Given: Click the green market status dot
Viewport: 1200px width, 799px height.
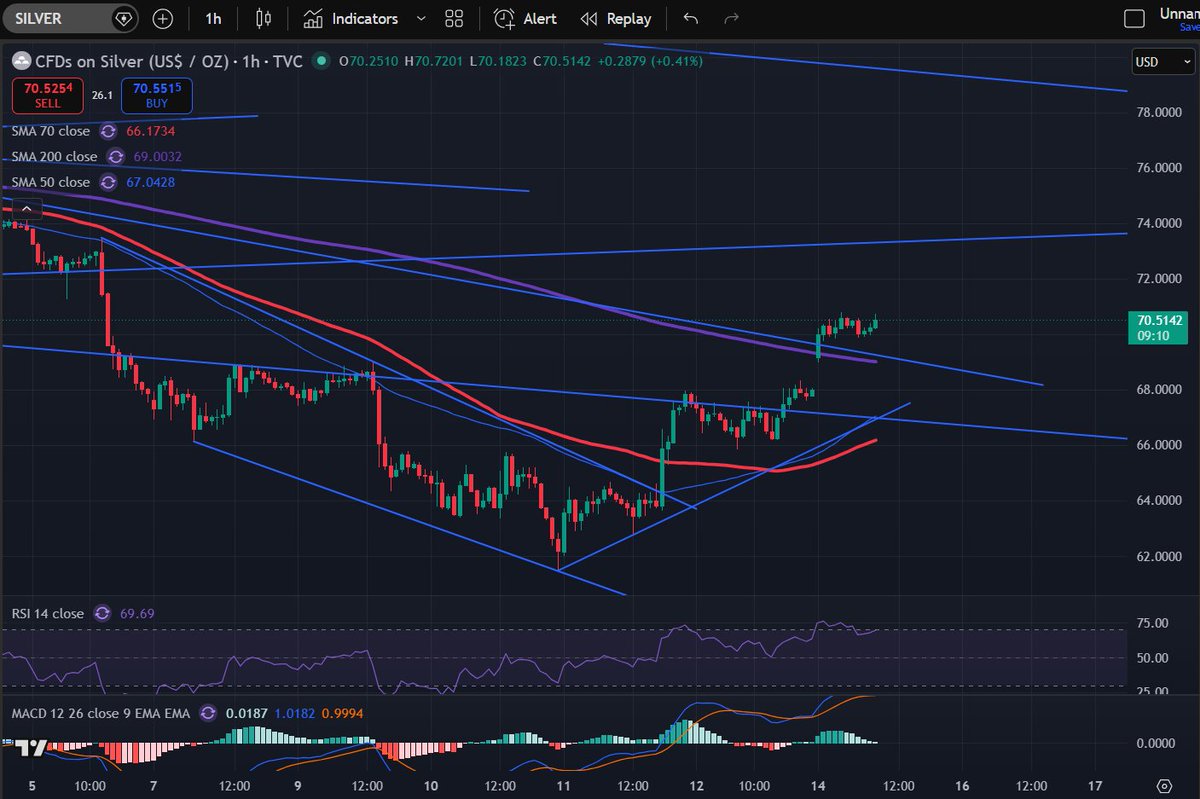Looking at the screenshot, I should pyautogui.click(x=321, y=61).
